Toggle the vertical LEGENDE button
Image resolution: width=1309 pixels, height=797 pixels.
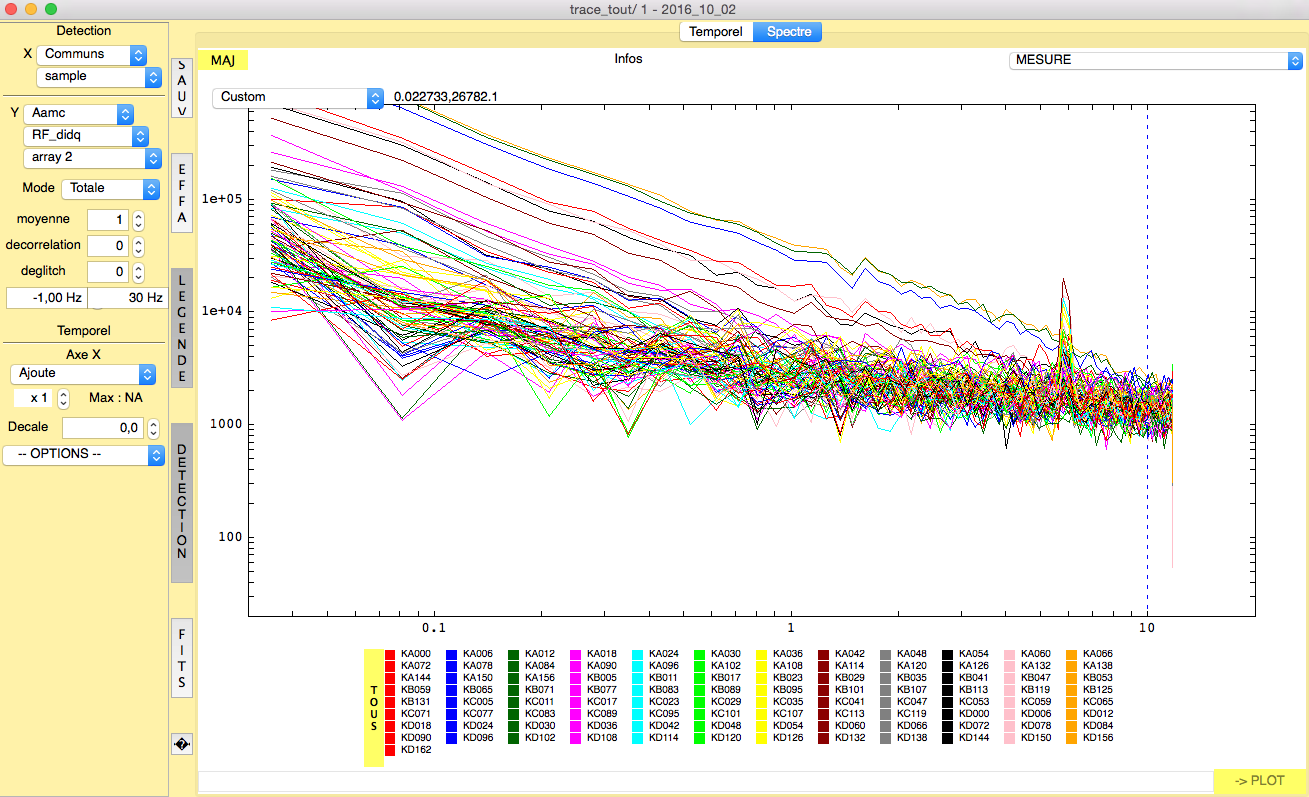click(x=182, y=327)
